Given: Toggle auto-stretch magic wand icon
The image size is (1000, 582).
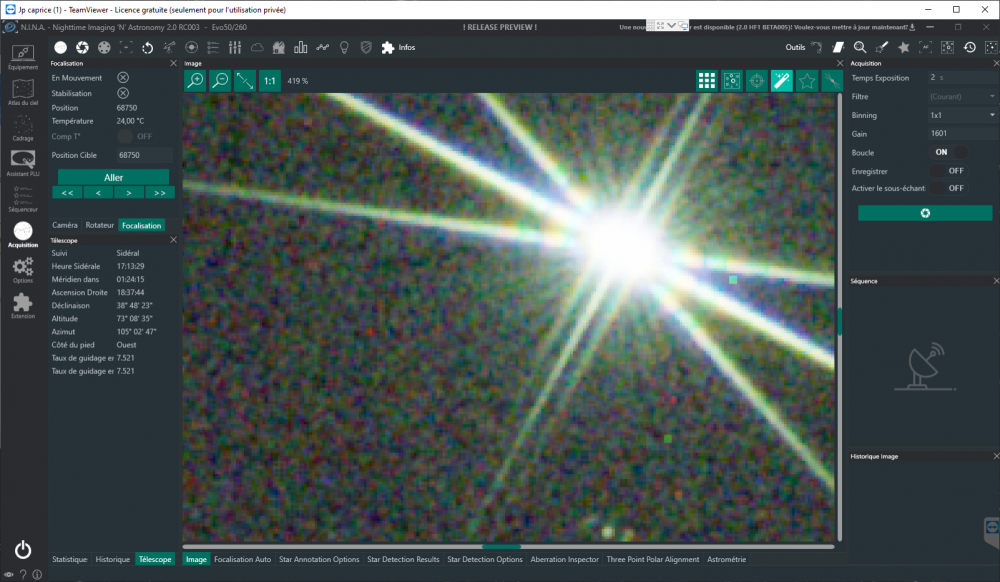Looking at the screenshot, I should [x=782, y=81].
